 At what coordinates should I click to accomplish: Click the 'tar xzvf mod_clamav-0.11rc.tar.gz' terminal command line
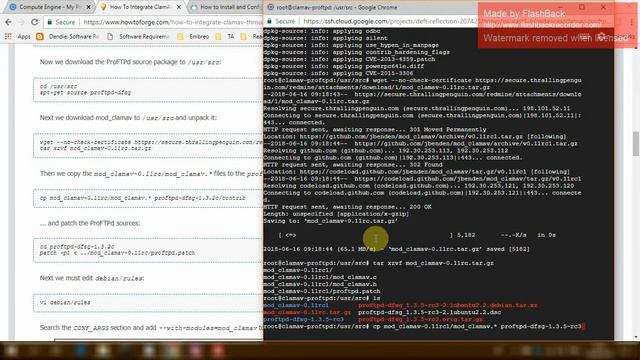(378, 263)
